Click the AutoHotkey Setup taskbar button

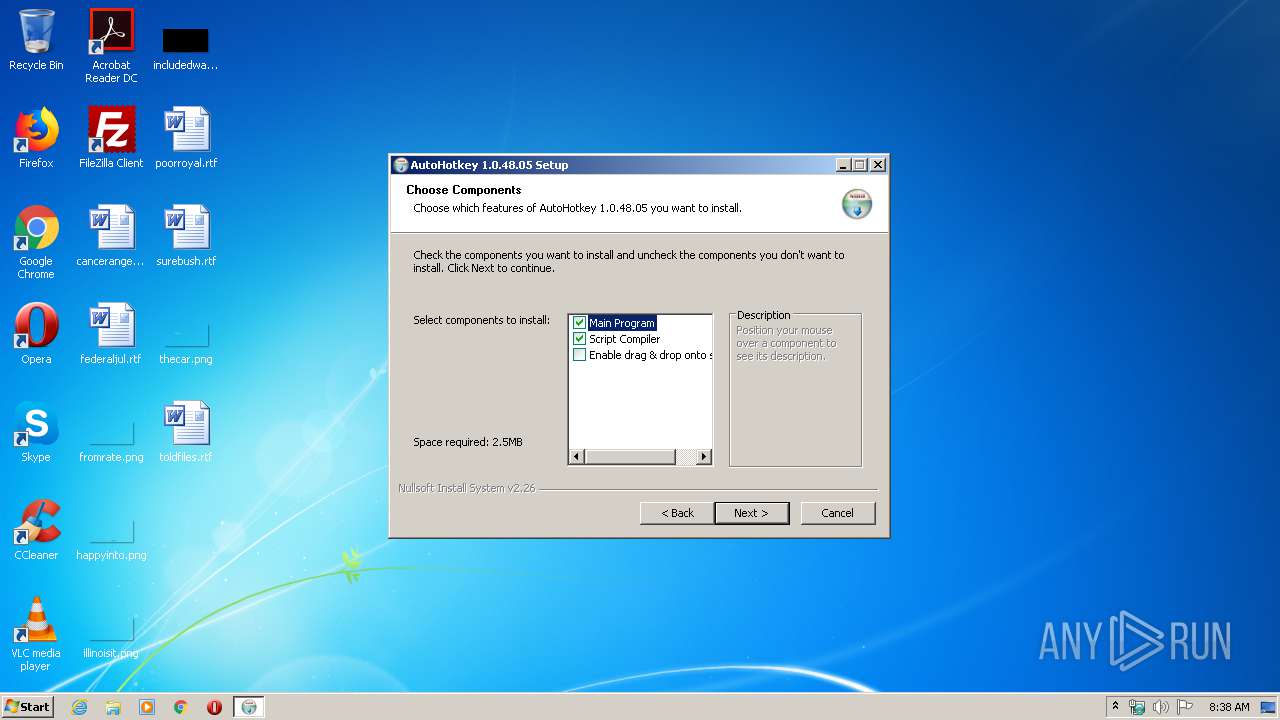click(x=249, y=707)
